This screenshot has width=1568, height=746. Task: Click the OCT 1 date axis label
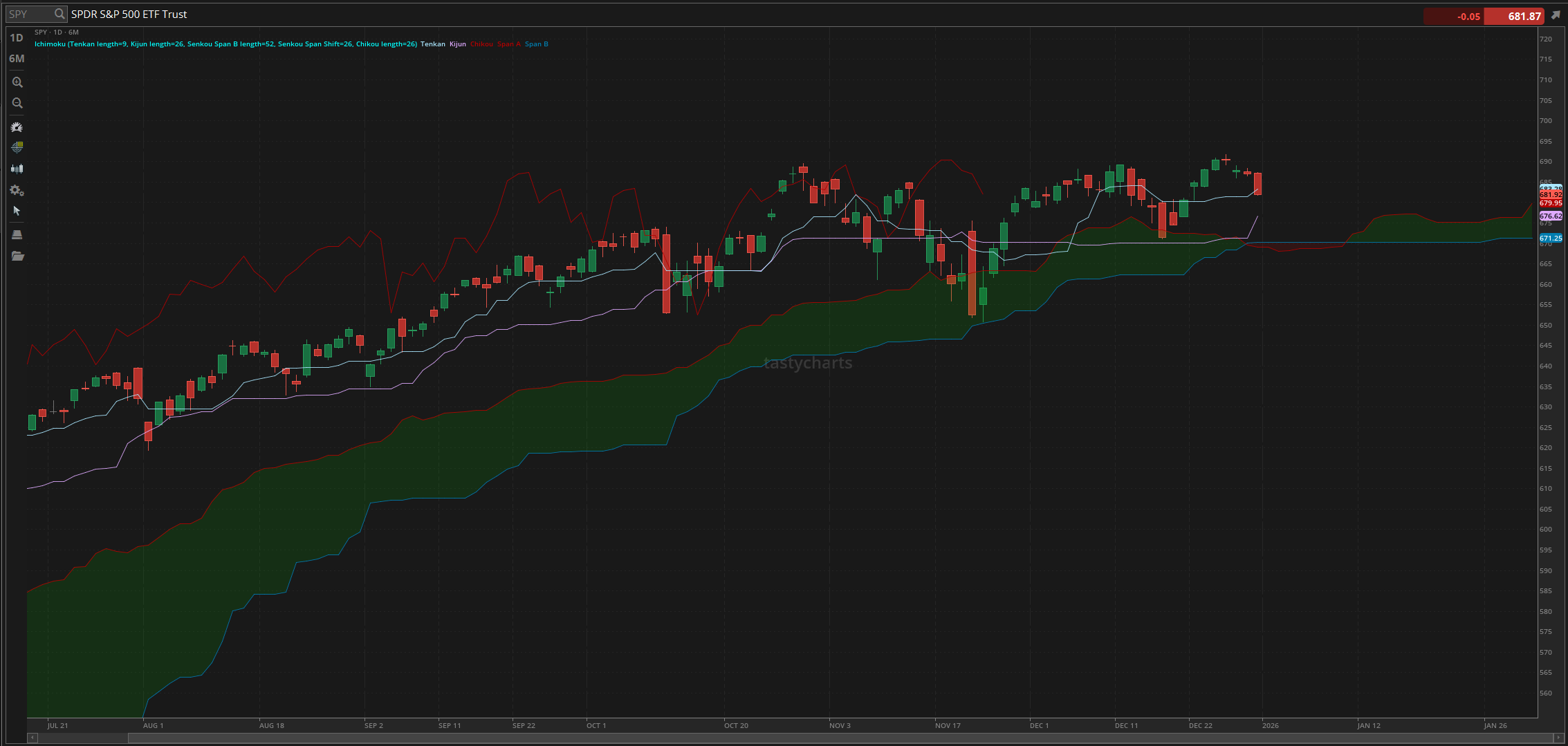[x=596, y=726]
